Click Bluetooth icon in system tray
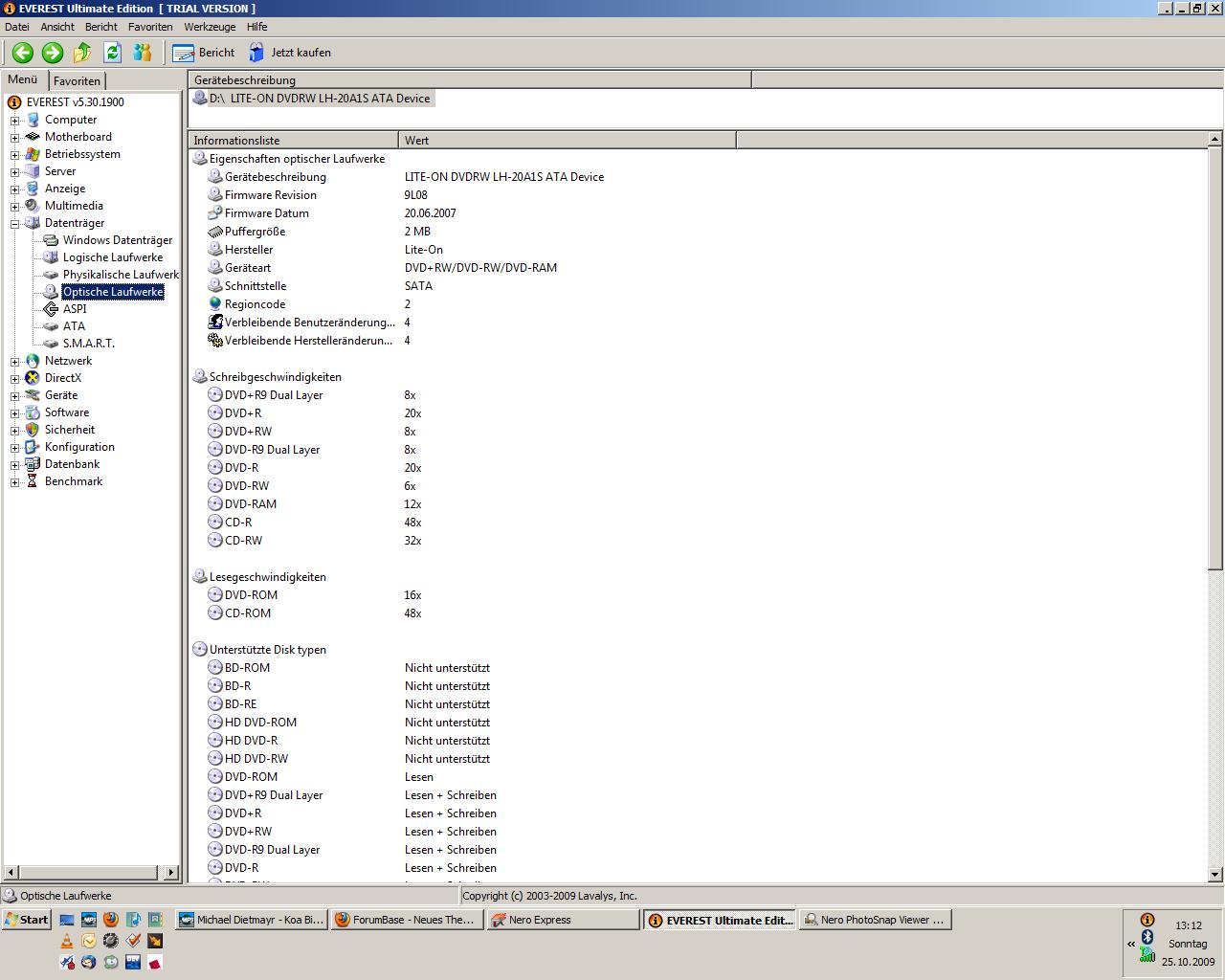Image resolution: width=1225 pixels, height=980 pixels. tap(1147, 937)
